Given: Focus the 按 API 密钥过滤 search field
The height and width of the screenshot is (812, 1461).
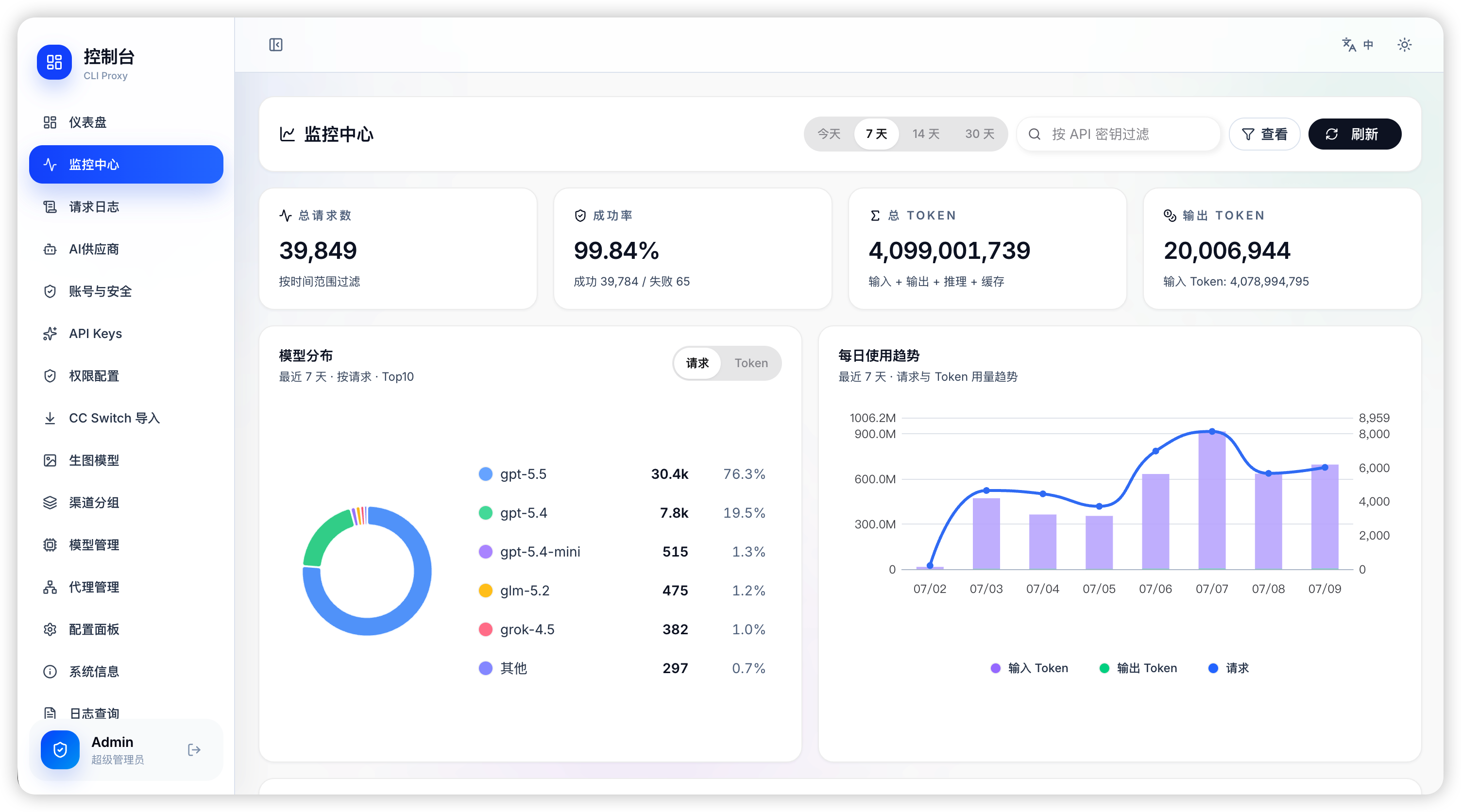Looking at the screenshot, I should 1118,134.
